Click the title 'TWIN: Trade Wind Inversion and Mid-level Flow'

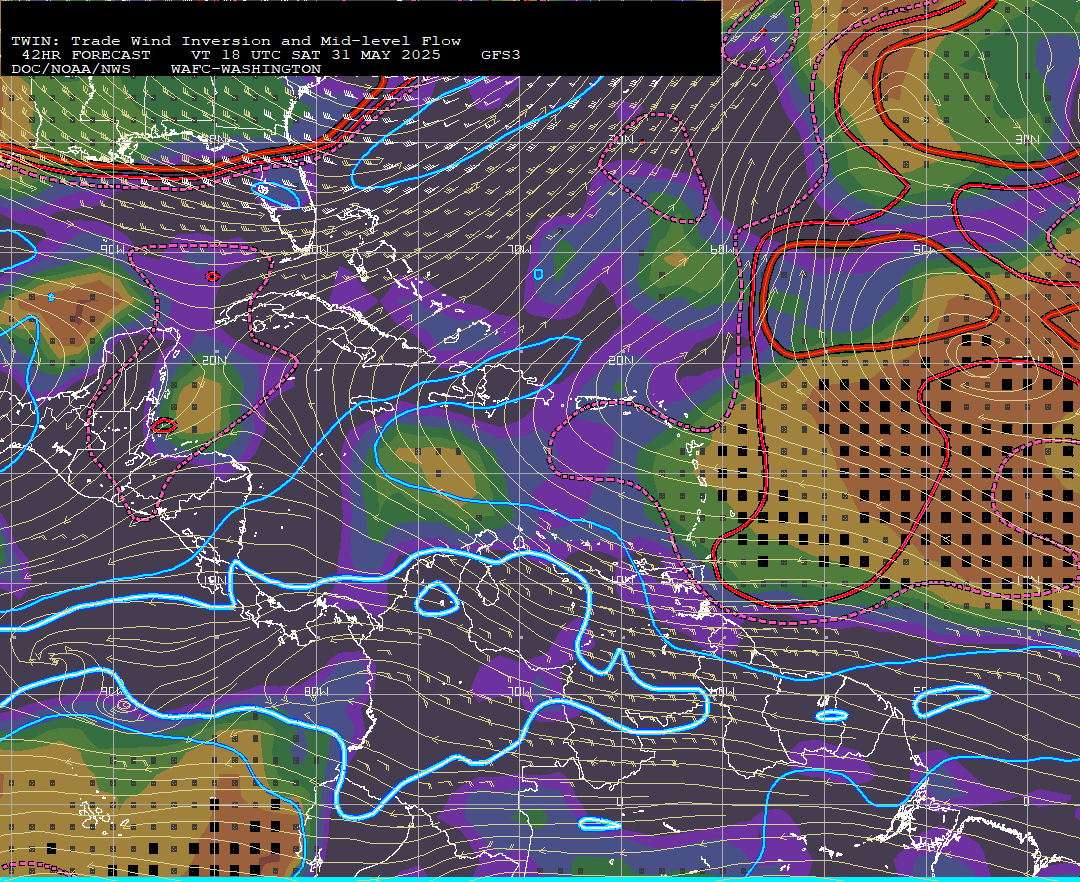pyautogui.click(x=236, y=41)
